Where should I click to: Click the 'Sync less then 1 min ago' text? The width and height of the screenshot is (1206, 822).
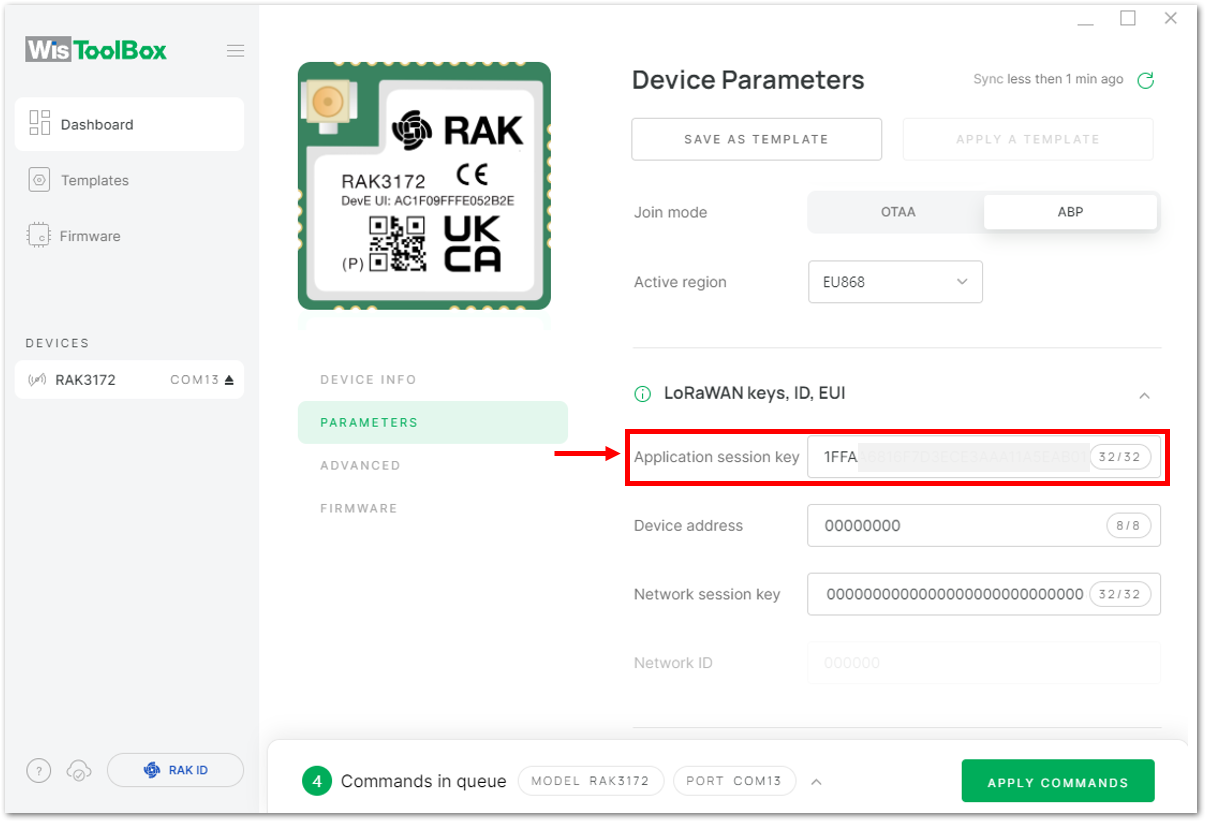(x=1048, y=79)
